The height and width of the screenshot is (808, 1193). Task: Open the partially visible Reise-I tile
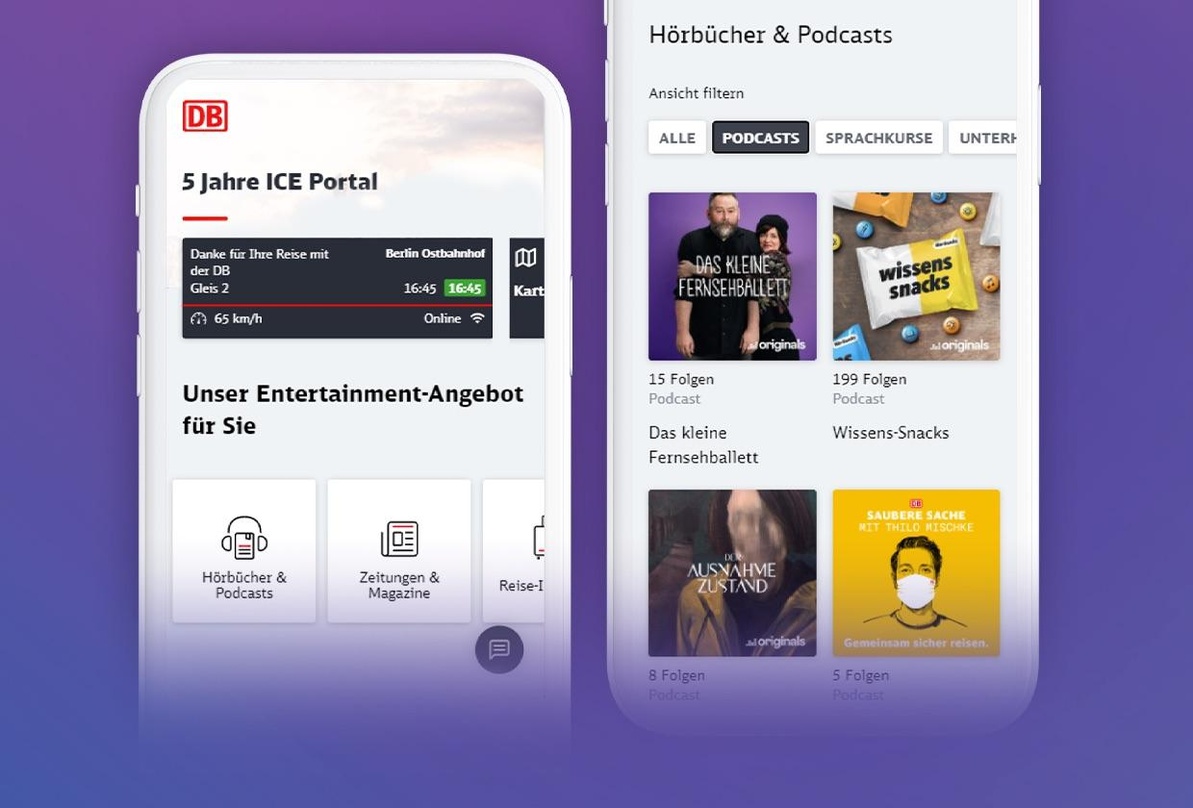[x=514, y=551]
